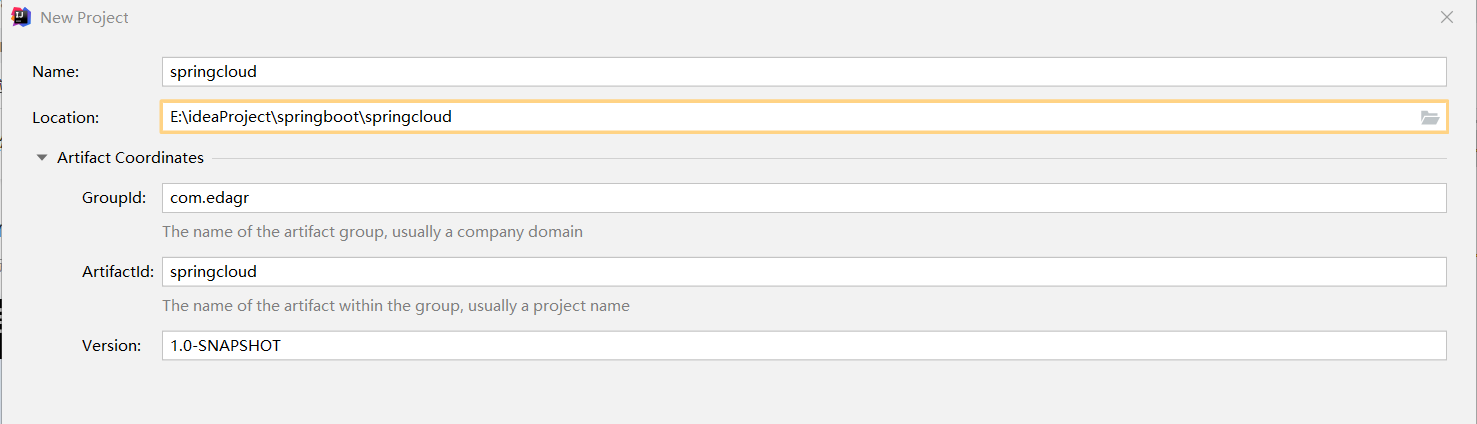Click the artifact group hint text
This screenshot has height=424, width=1477.
tap(372, 232)
